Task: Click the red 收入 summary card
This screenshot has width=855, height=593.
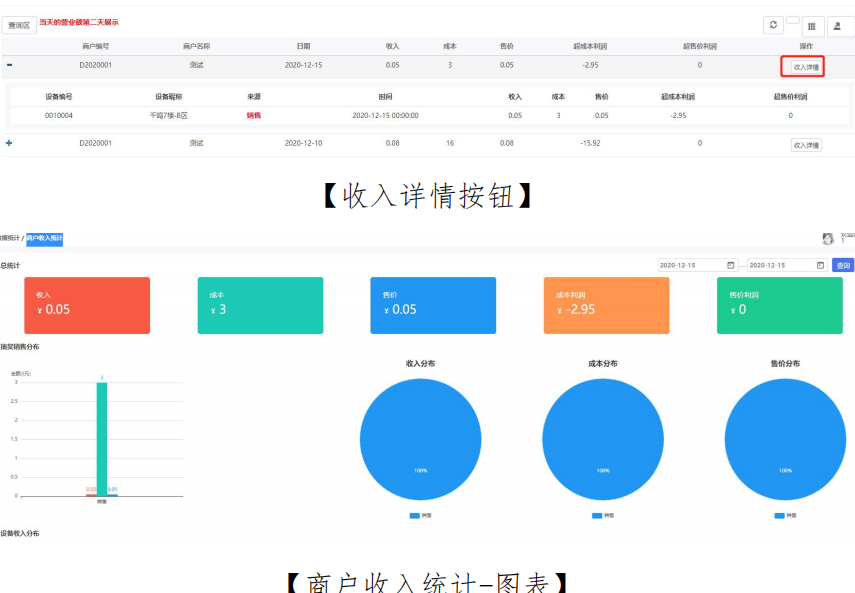Action: click(x=87, y=305)
